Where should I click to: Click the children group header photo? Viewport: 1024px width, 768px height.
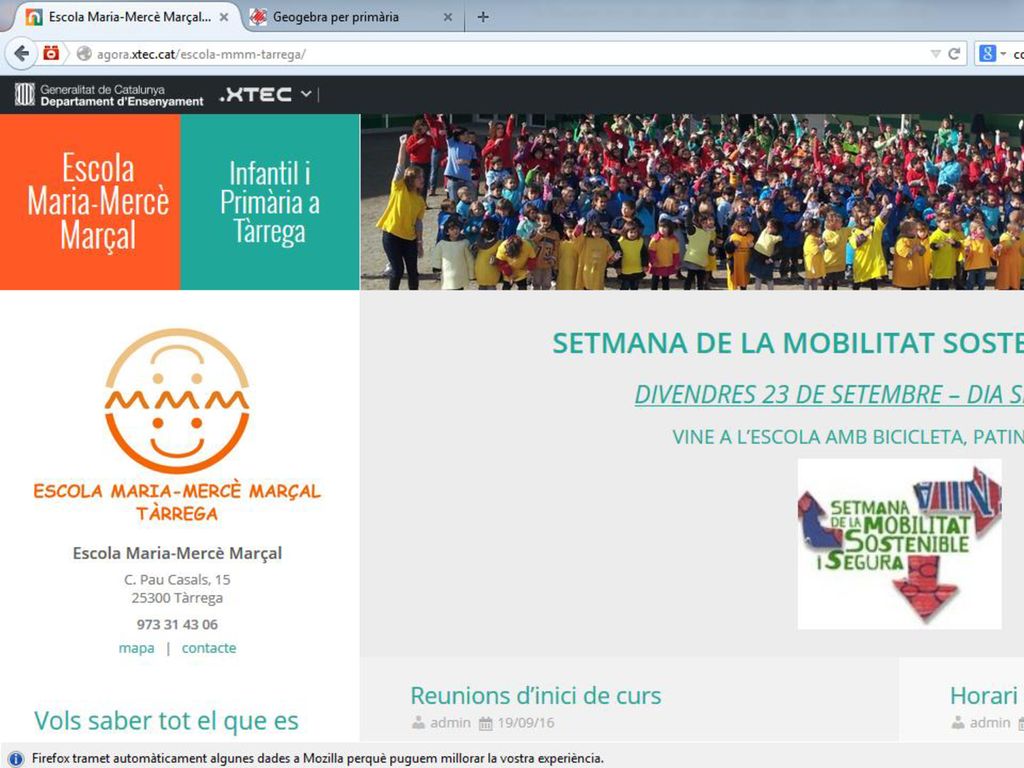coord(692,202)
